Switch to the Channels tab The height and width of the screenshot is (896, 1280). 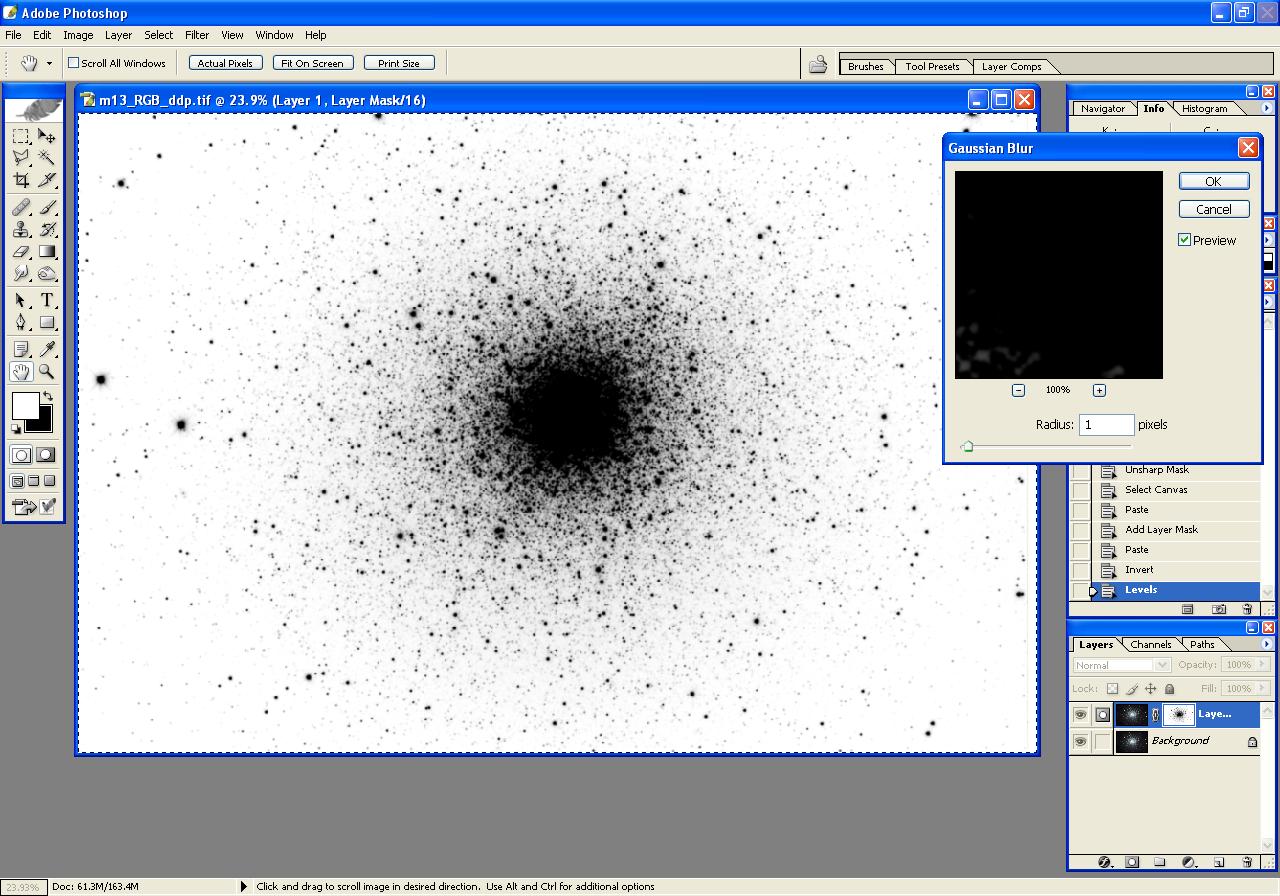[x=1150, y=645]
